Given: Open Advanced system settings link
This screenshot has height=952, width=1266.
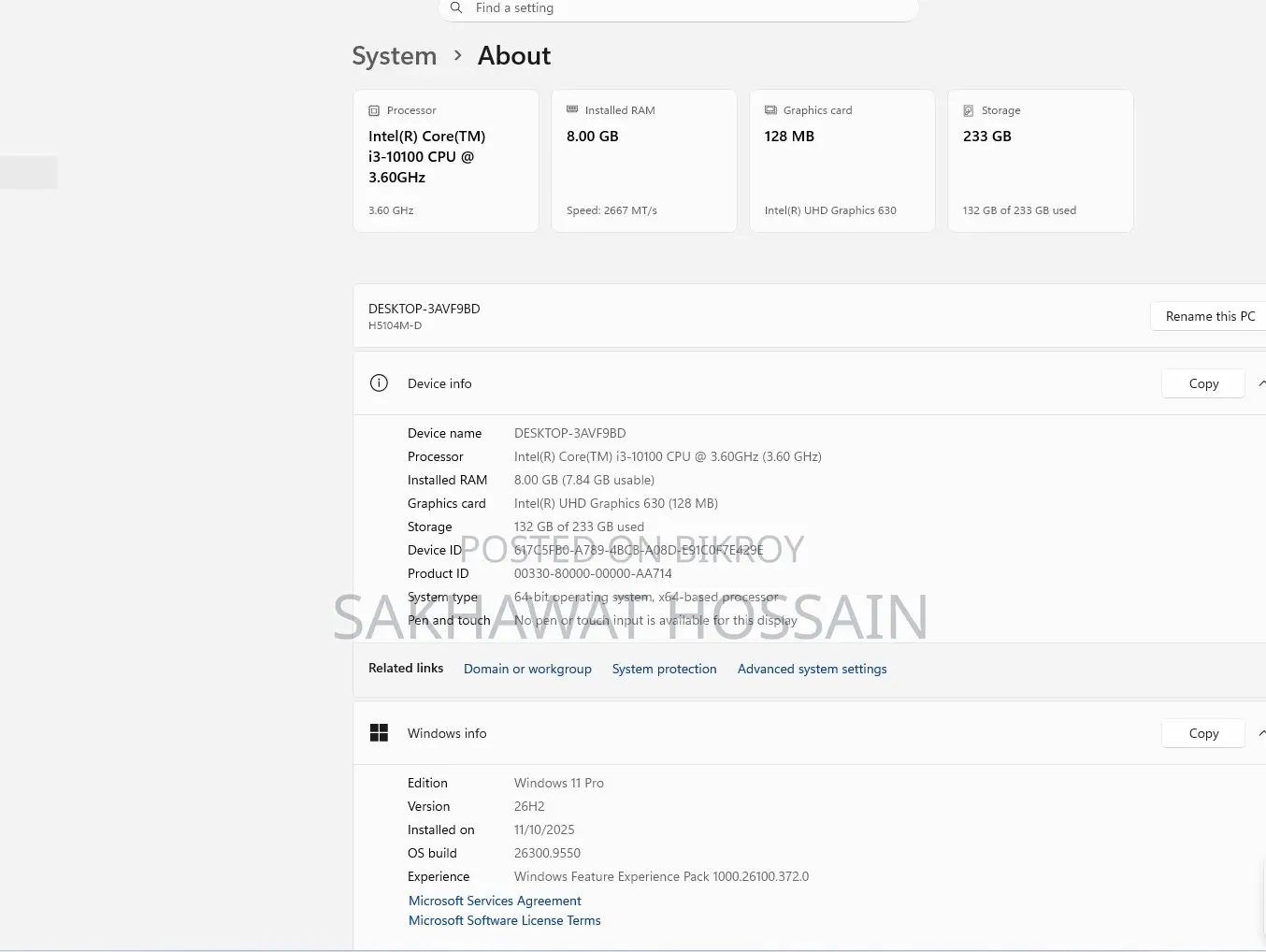Looking at the screenshot, I should click(x=813, y=669).
